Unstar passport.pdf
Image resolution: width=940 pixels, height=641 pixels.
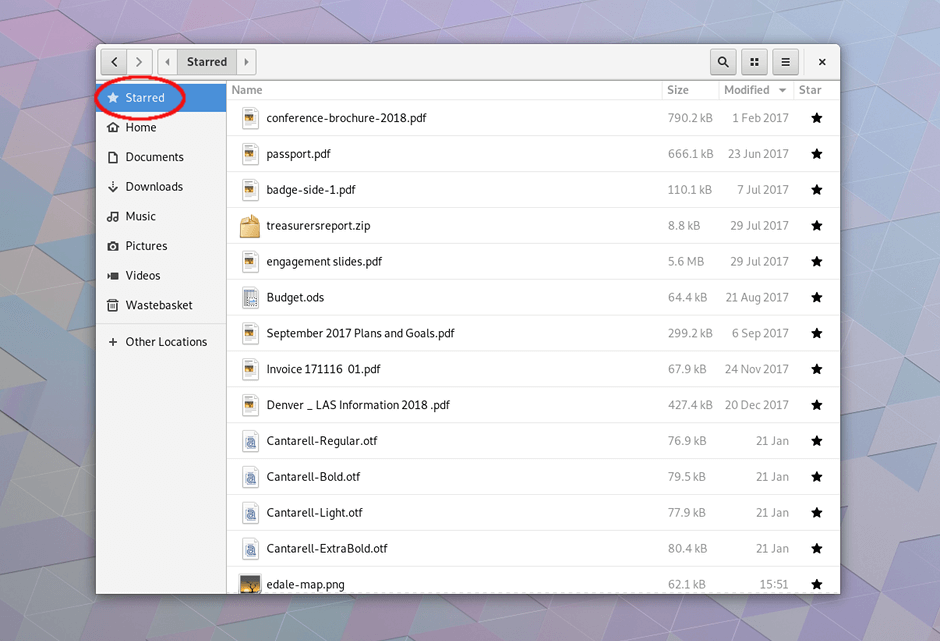coord(817,154)
